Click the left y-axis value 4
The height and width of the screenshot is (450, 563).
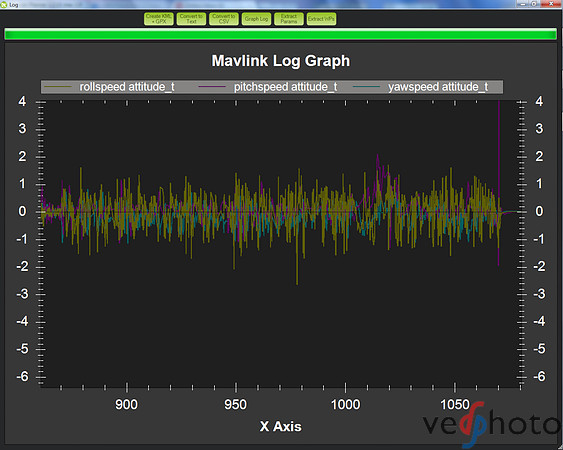[x=22, y=101]
